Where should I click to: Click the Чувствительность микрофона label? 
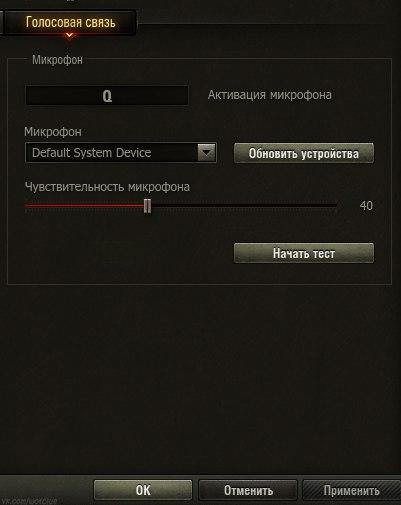pos(107,187)
